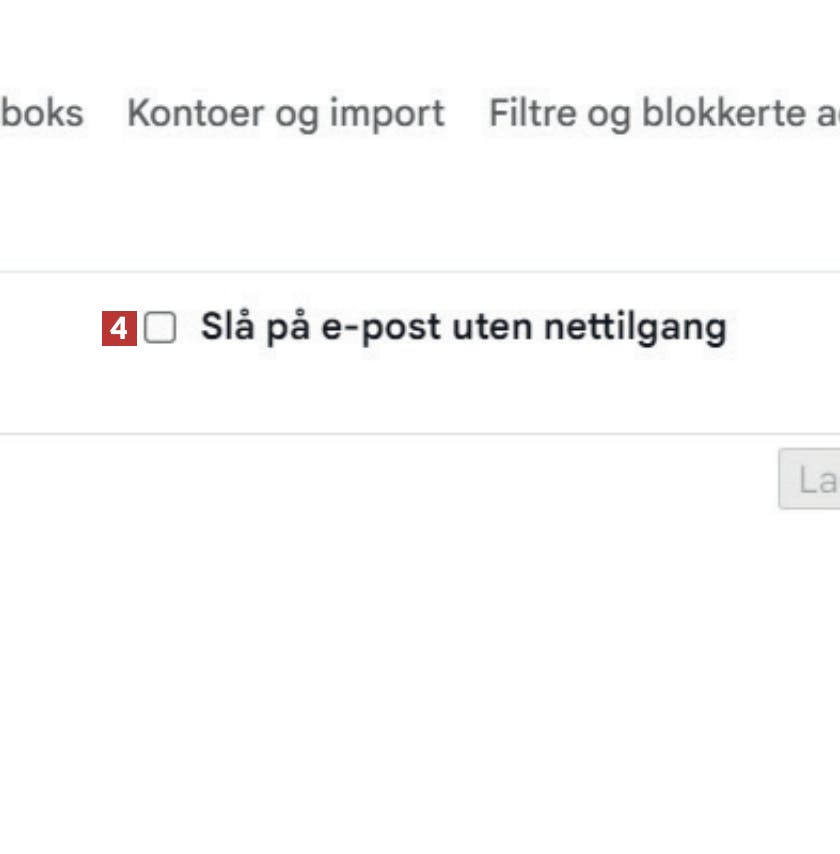Screen dimensions: 840x854
Task: Click the word 'nettilgang' in the bold label
Action: pos(635,328)
